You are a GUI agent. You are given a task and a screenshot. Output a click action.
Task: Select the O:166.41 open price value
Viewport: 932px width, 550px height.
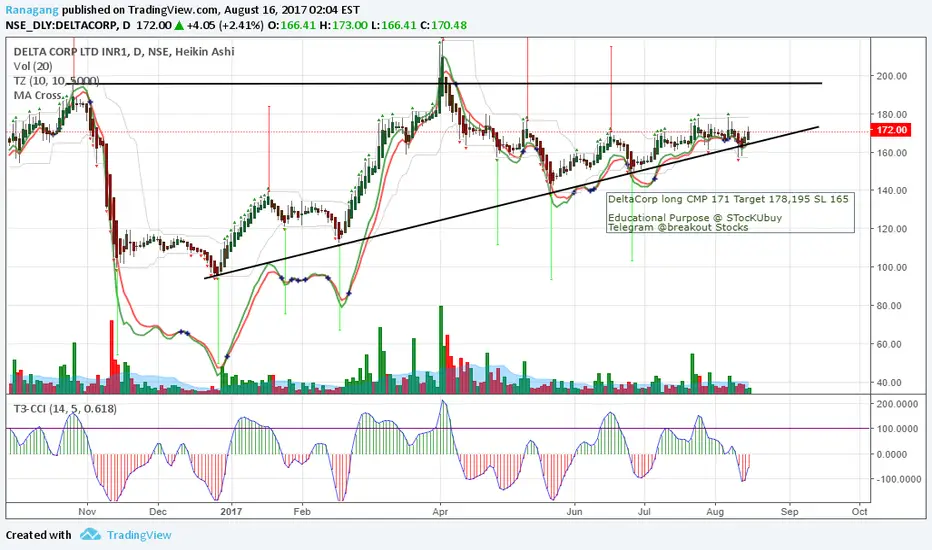coord(292,26)
